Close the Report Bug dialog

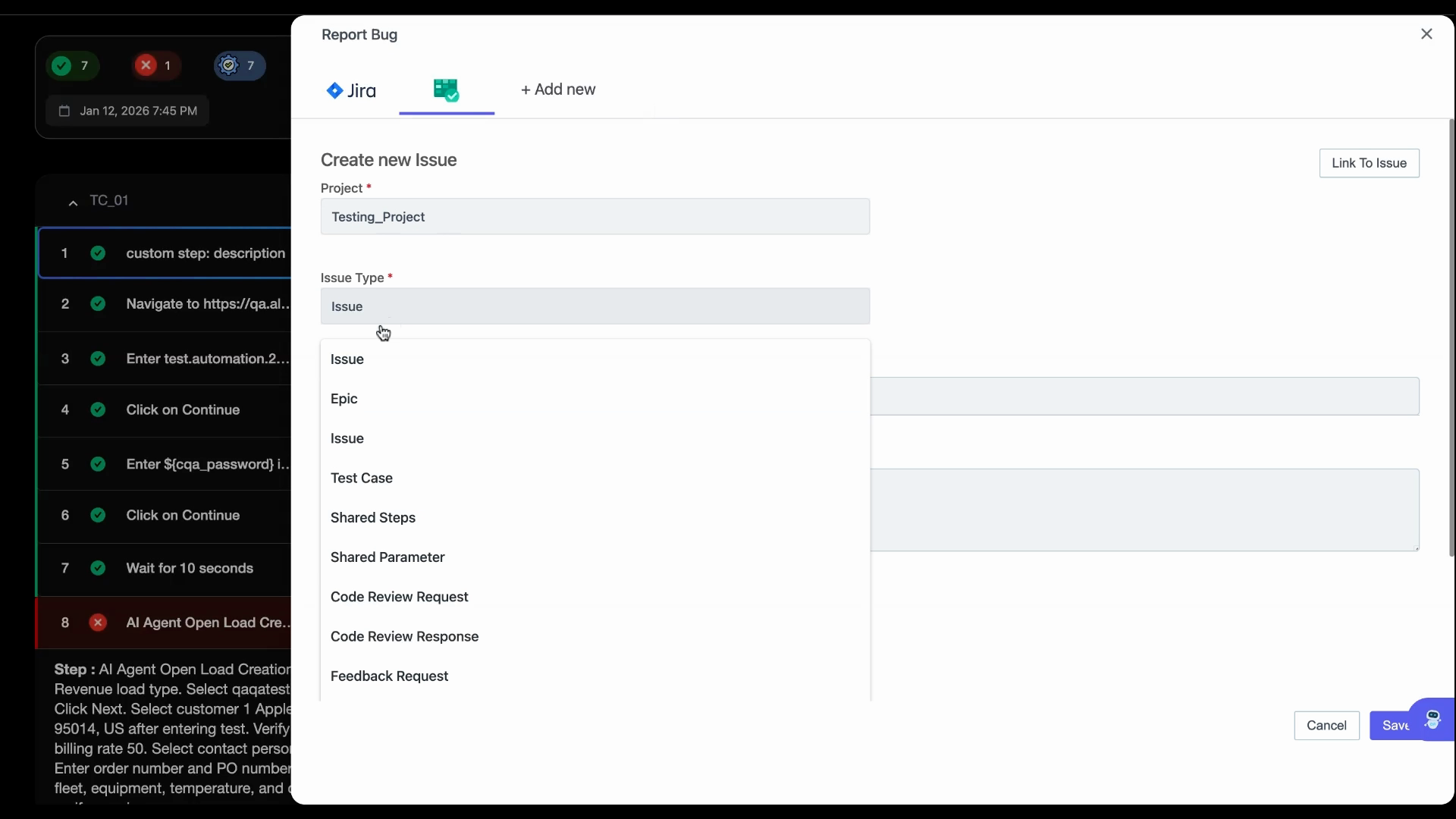(x=1426, y=34)
